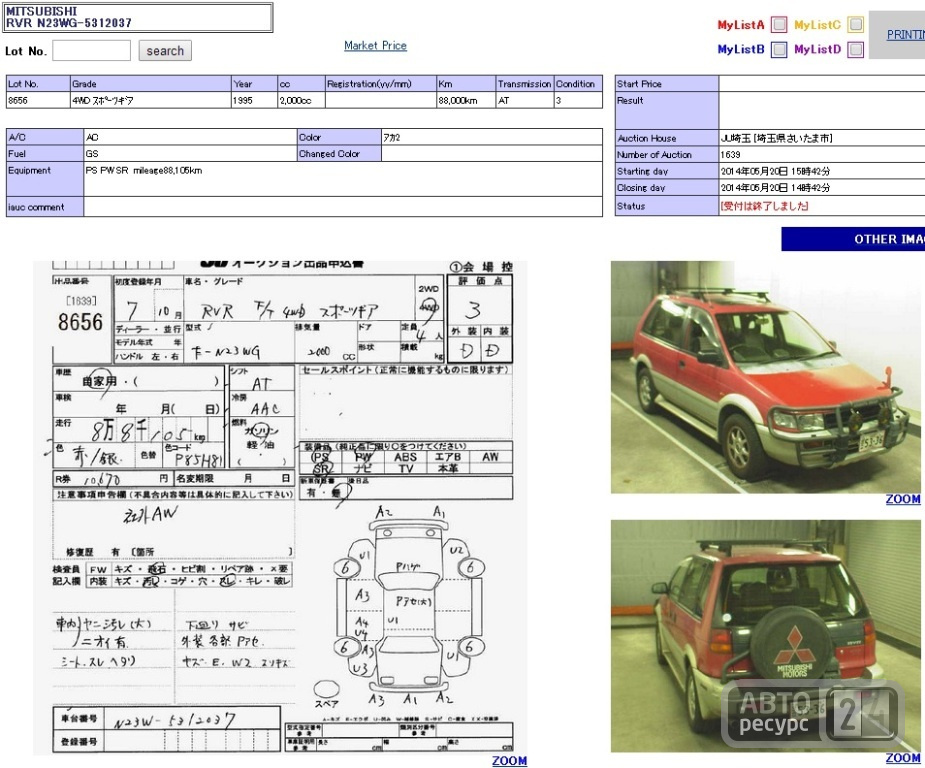Image resolution: width=925 pixels, height=768 pixels.
Task: Click the front view car photo
Action: [x=766, y=377]
